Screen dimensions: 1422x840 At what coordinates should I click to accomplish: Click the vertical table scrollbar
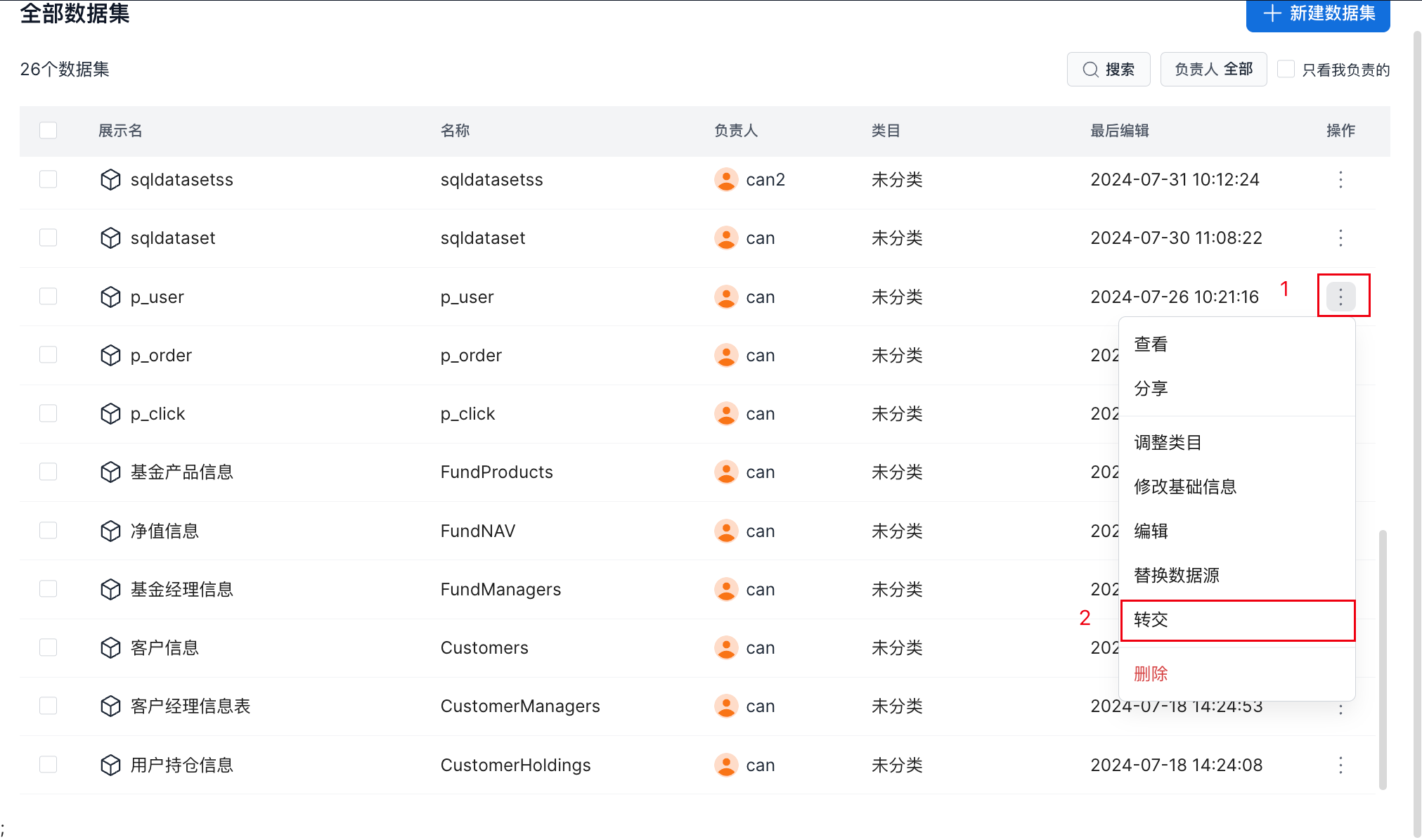coord(1383,659)
